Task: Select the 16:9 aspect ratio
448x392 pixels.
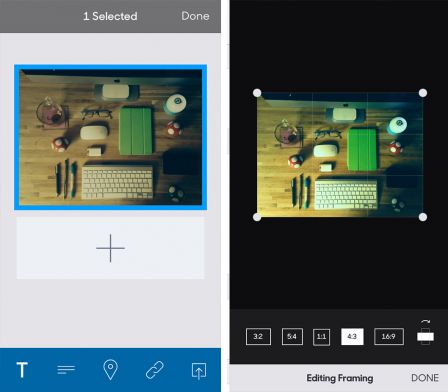Action: pos(389,336)
